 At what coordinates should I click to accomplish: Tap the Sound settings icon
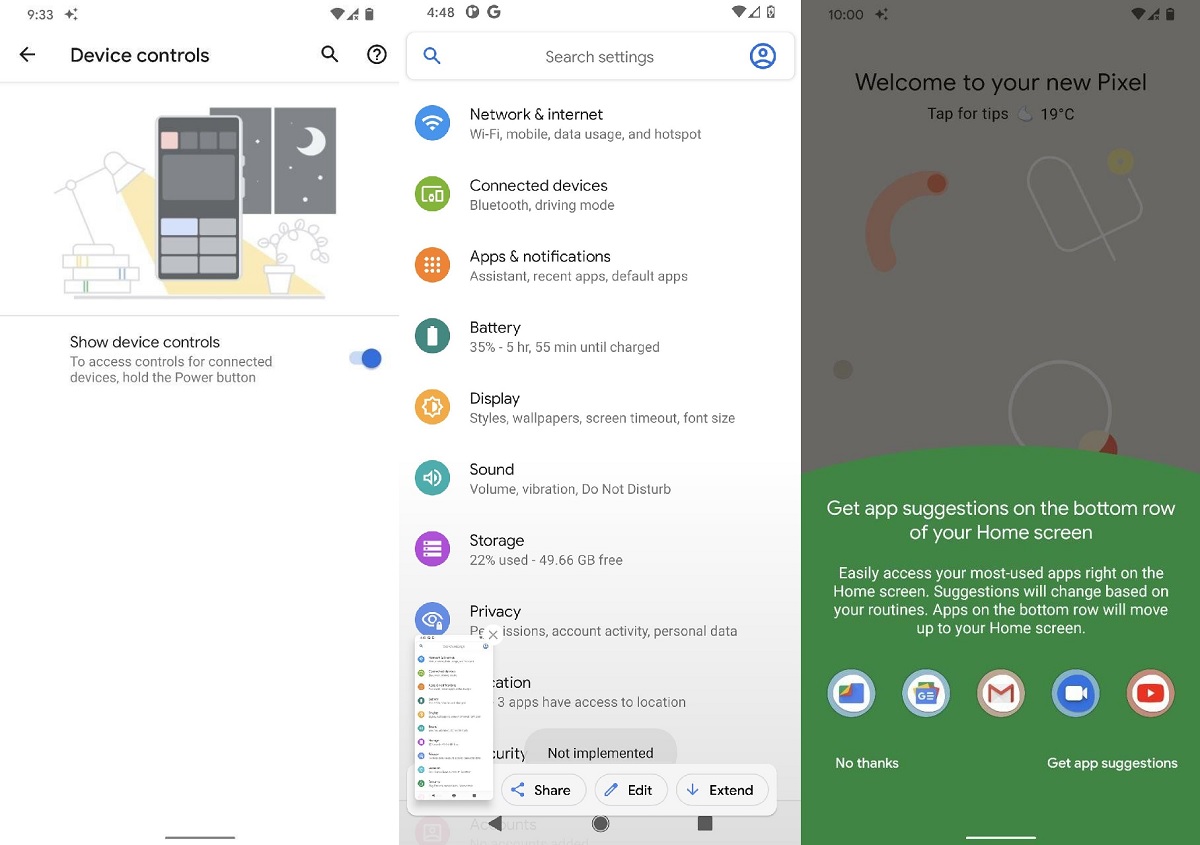click(x=432, y=478)
